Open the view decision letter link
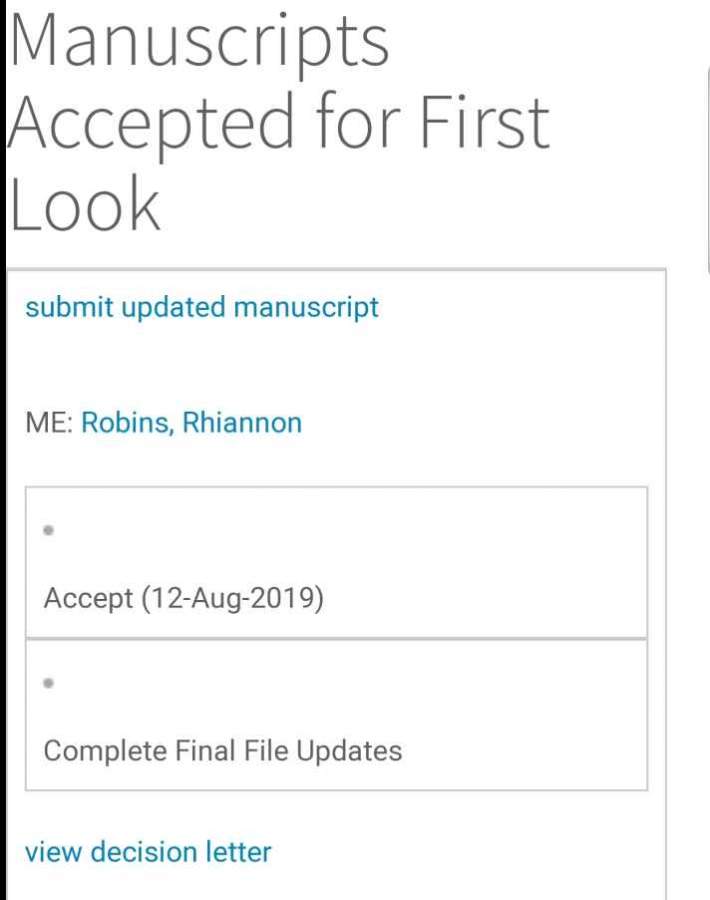Image resolution: width=710 pixels, height=900 pixels. click(148, 852)
